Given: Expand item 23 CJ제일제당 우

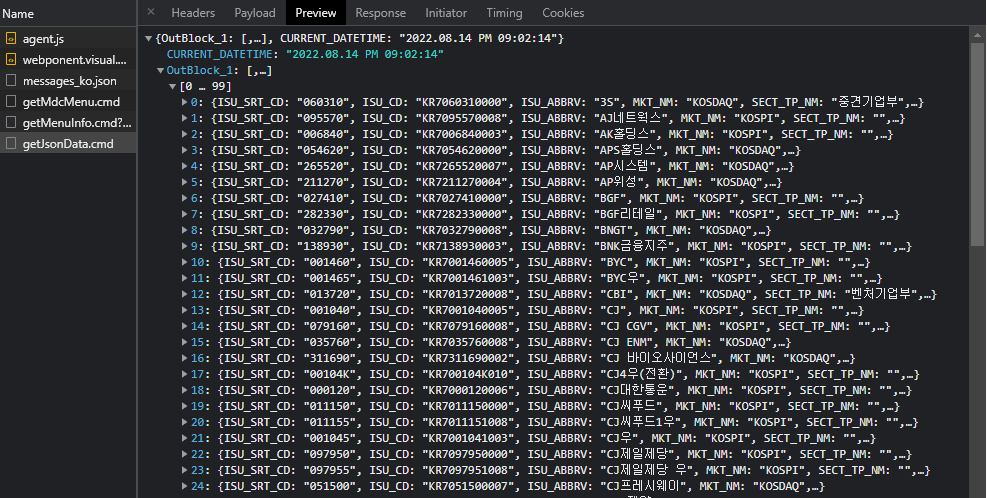Looking at the screenshot, I should coord(184,470).
